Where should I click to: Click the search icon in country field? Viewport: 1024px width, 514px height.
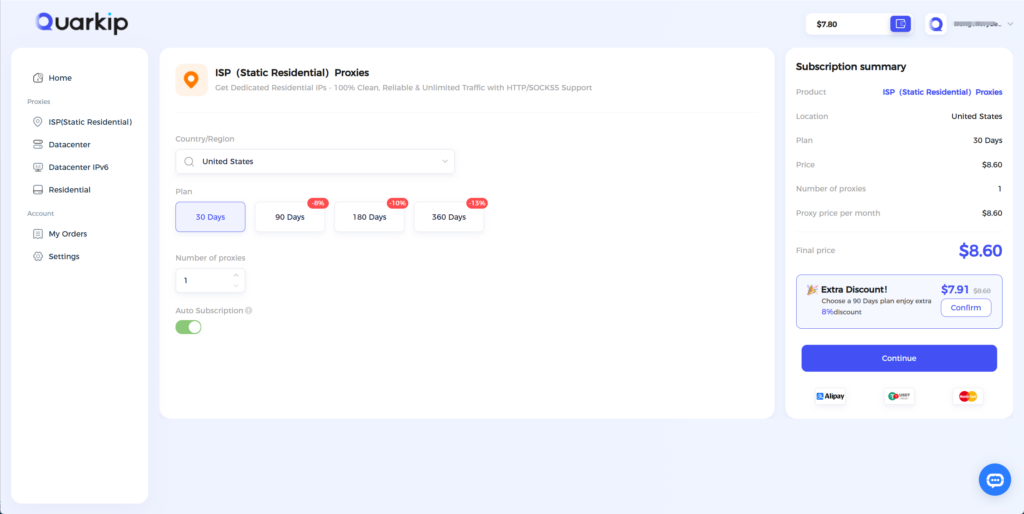(189, 161)
